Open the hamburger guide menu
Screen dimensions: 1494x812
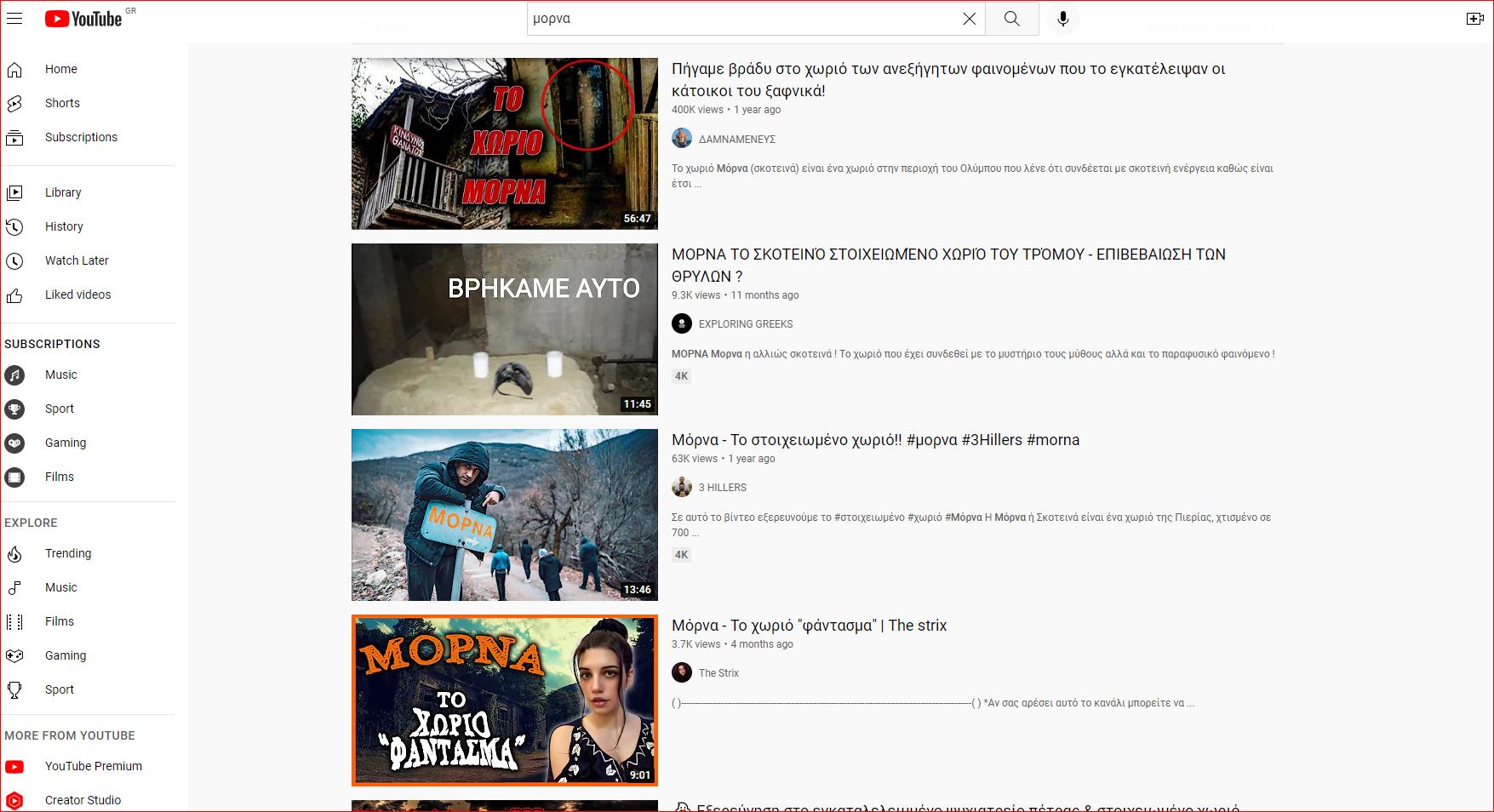tap(14, 19)
